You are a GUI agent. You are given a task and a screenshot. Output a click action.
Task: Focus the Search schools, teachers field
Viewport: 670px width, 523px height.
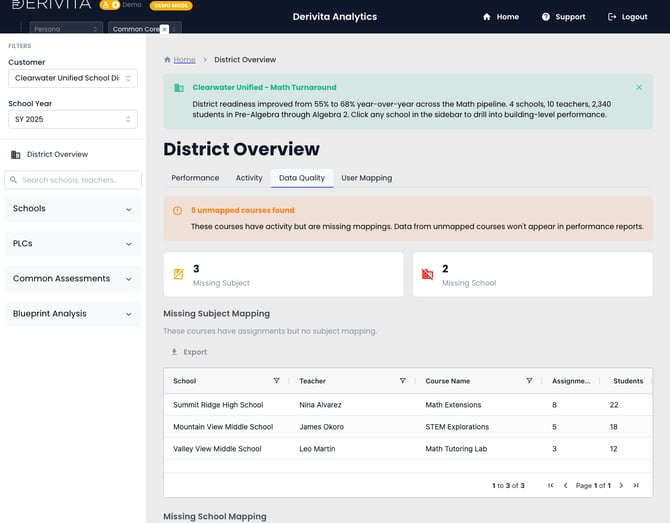(73, 180)
